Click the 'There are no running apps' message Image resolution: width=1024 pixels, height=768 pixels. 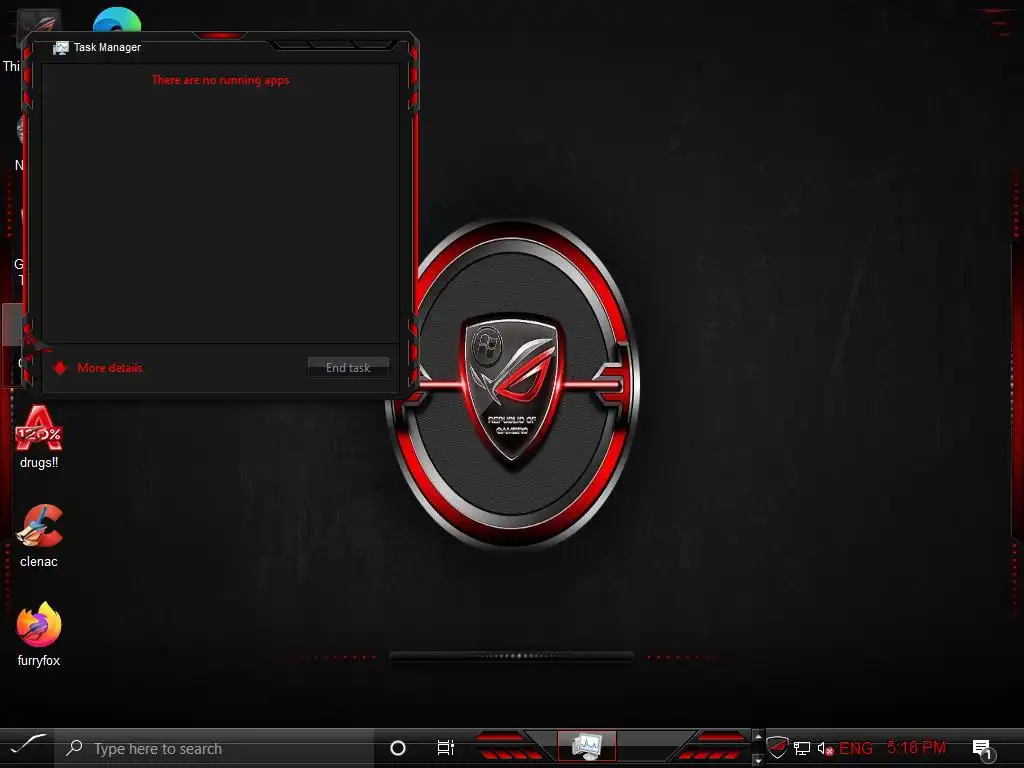tap(220, 80)
